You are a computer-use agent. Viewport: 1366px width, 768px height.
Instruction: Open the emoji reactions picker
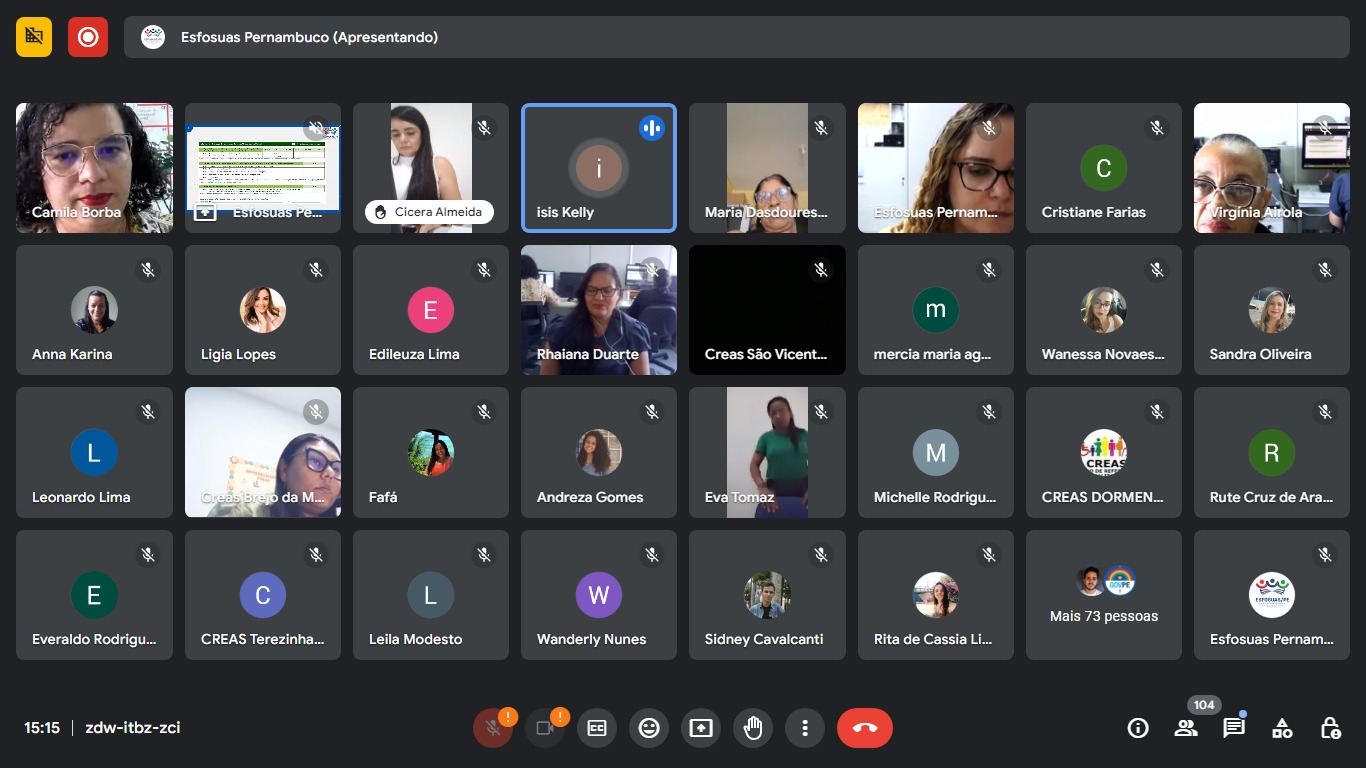click(x=649, y=728)
